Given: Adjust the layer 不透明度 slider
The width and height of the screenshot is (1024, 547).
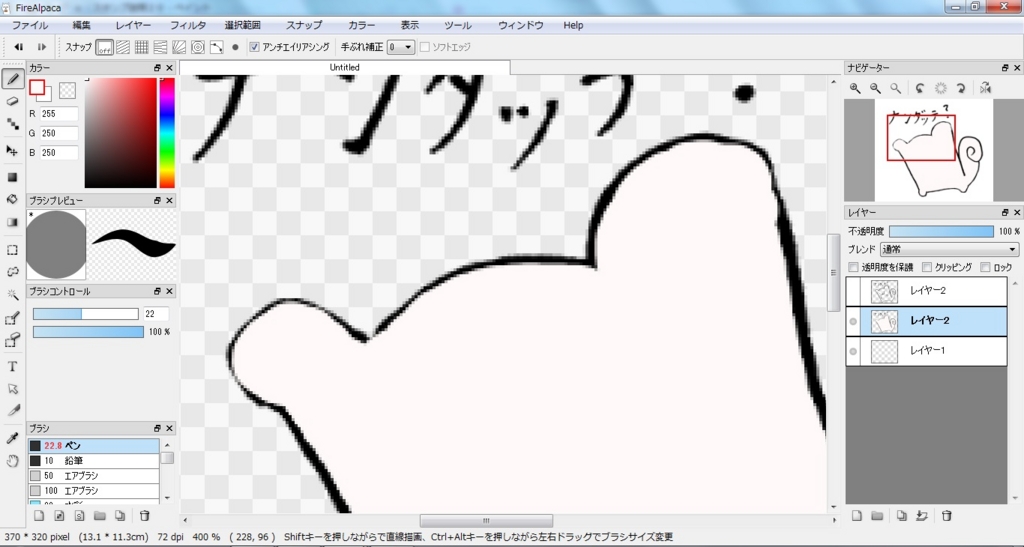Looking at the screenshot, I should point(941,231).
